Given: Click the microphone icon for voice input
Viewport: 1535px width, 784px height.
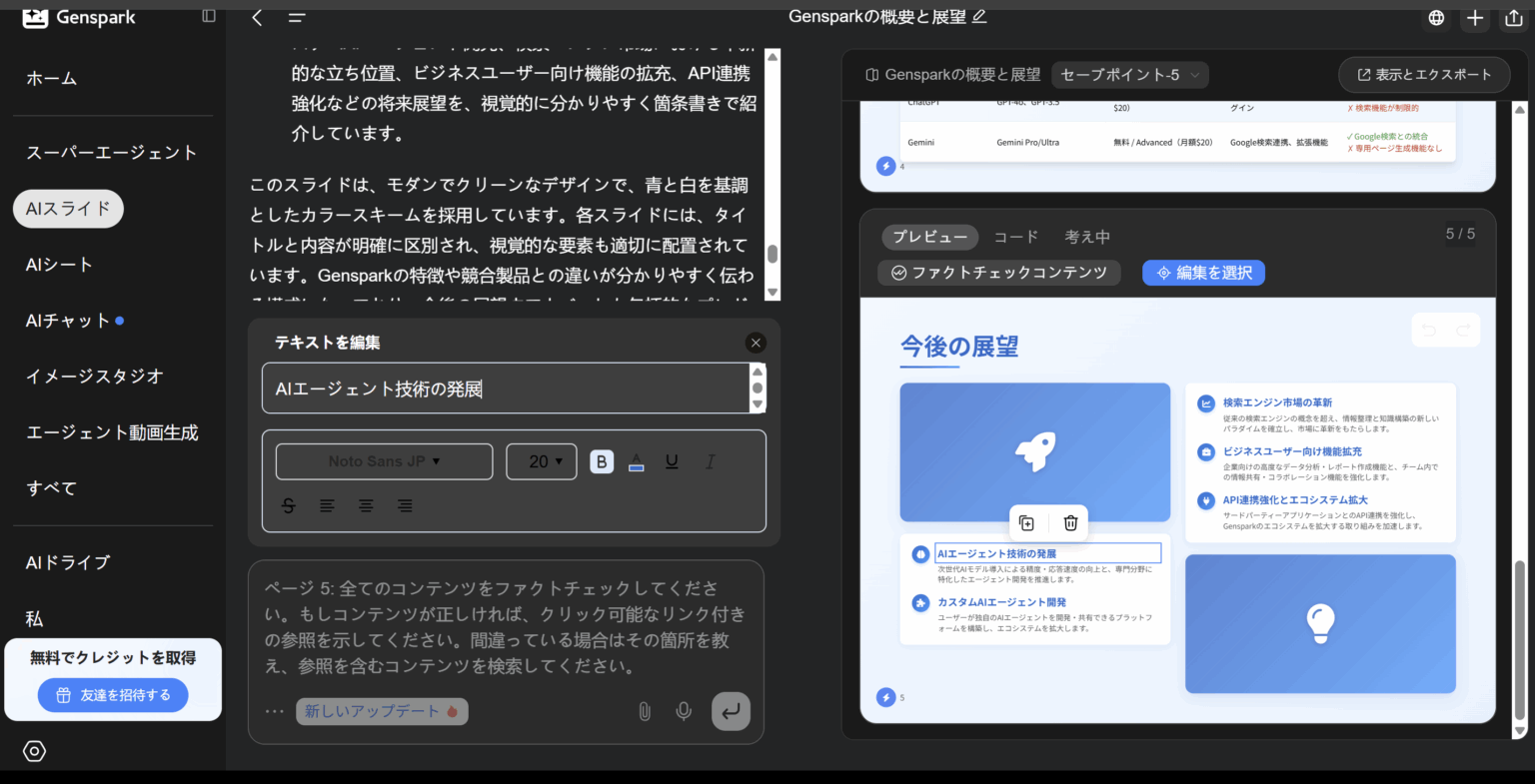Looking at the screenshot, I should click(684, 711).
